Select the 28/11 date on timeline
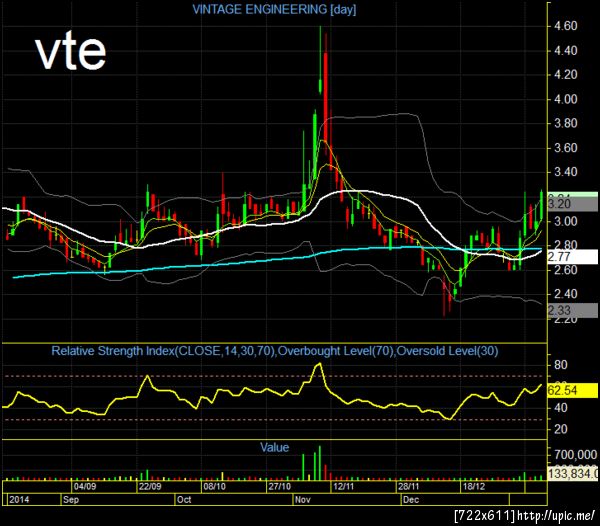 click(409, 487)
